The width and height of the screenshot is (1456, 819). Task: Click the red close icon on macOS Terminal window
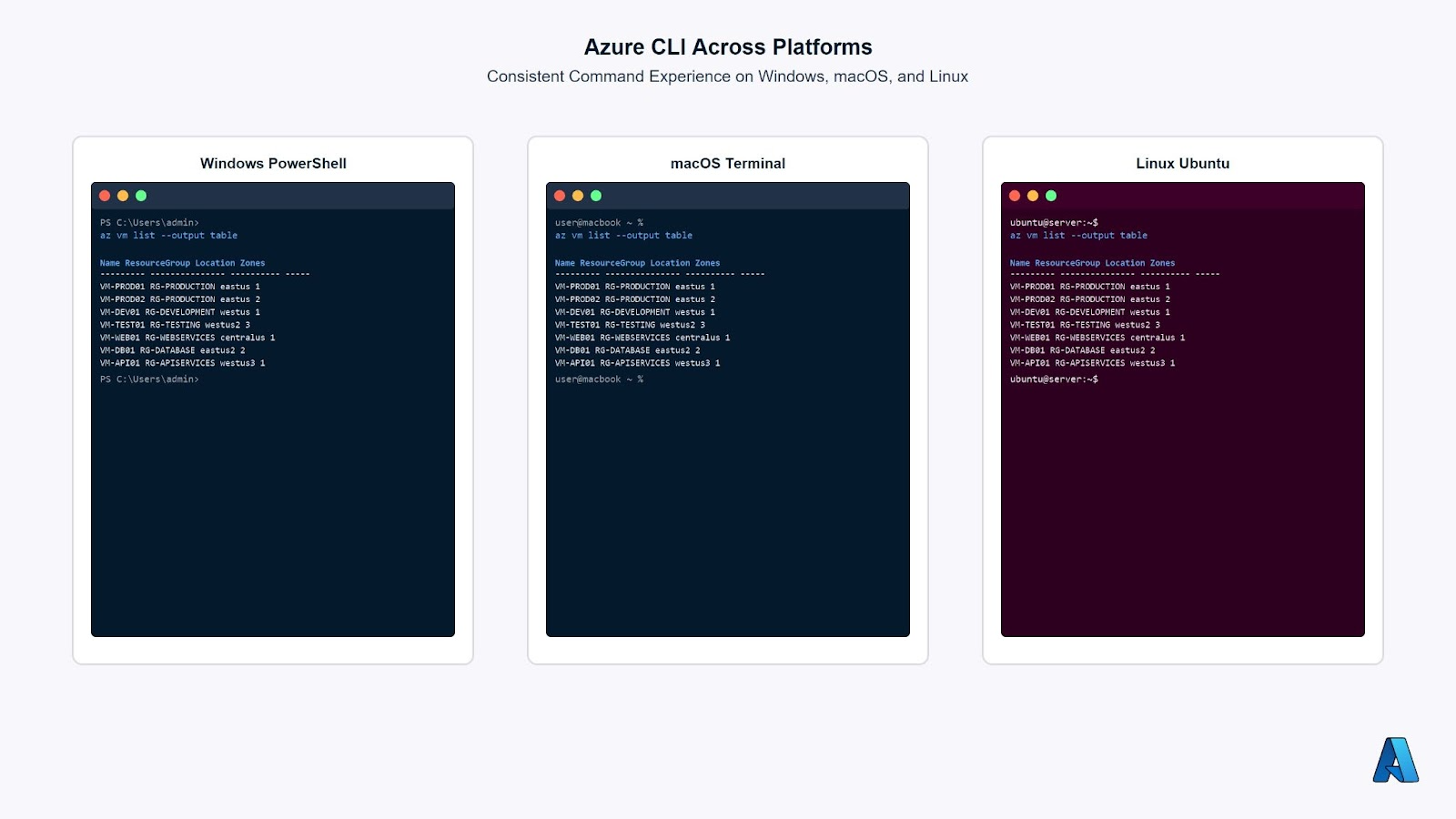coord(559,194)
